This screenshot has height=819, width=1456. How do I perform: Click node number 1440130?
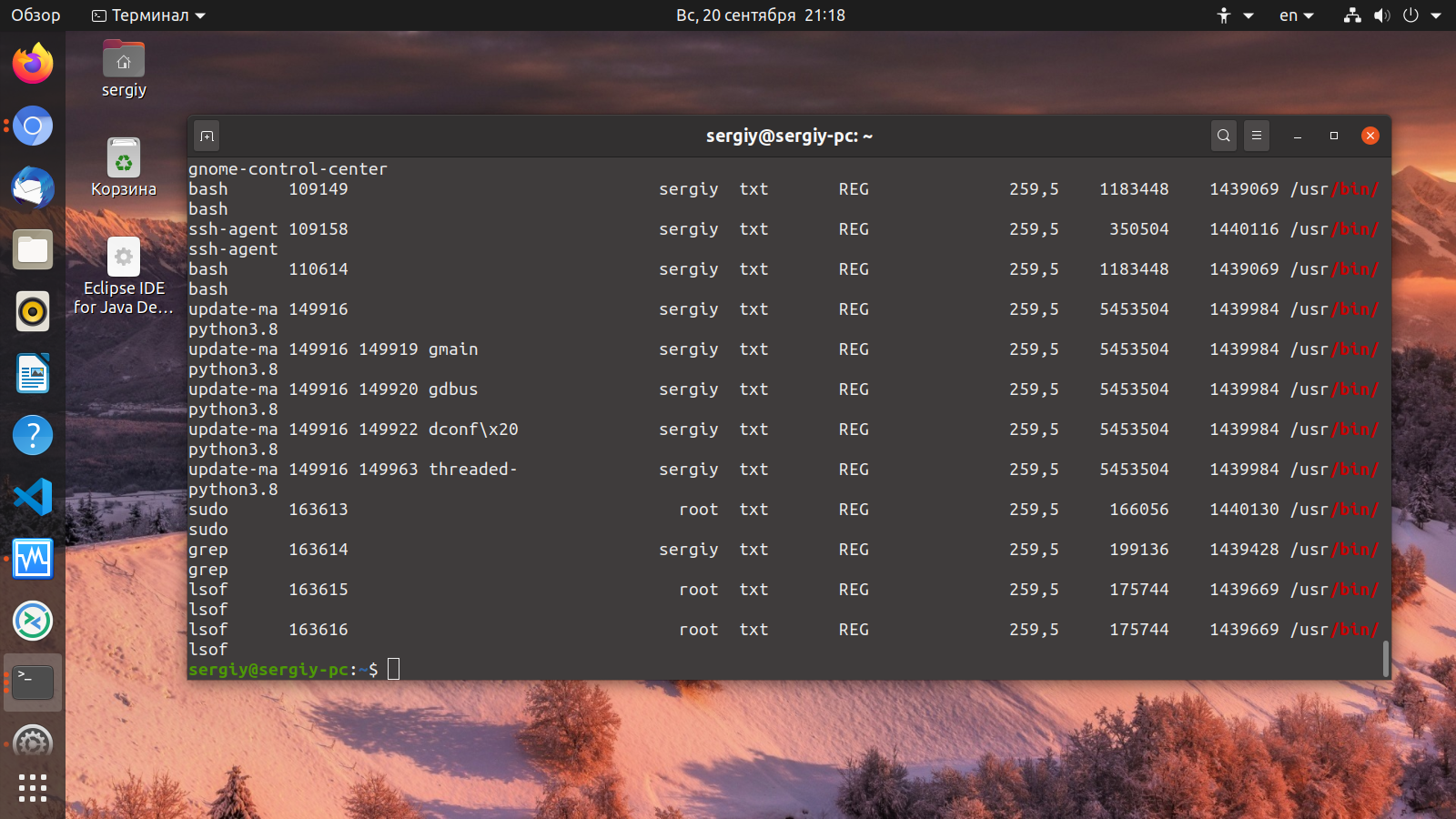click(1244, 510)
